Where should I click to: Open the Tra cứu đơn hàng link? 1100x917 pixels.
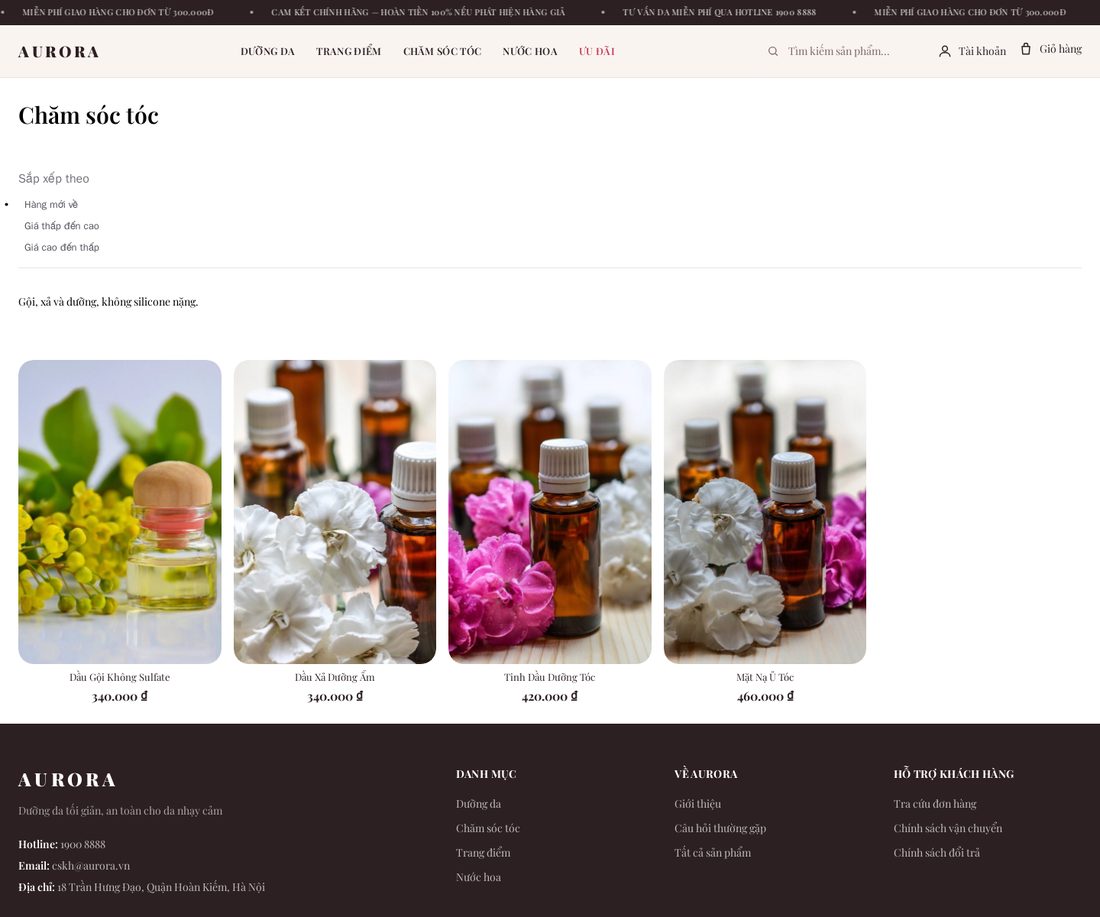935,804
